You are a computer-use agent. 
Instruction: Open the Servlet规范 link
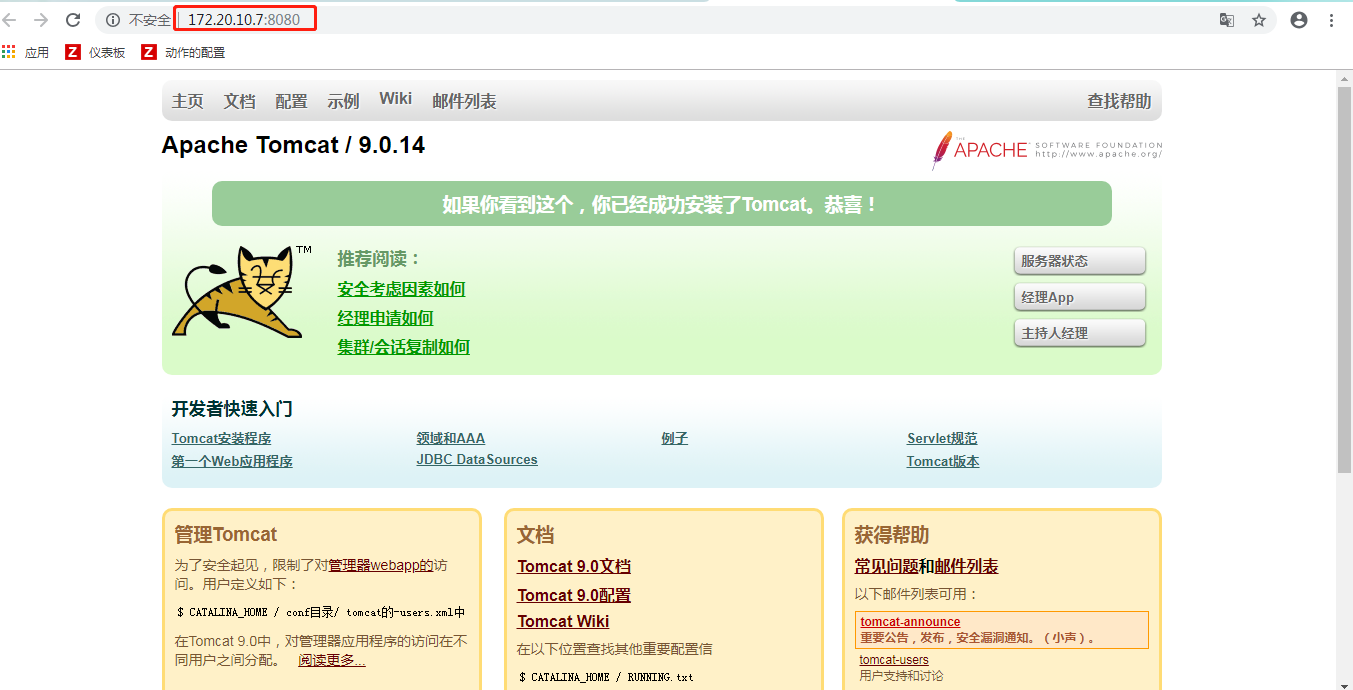(942, 438)
